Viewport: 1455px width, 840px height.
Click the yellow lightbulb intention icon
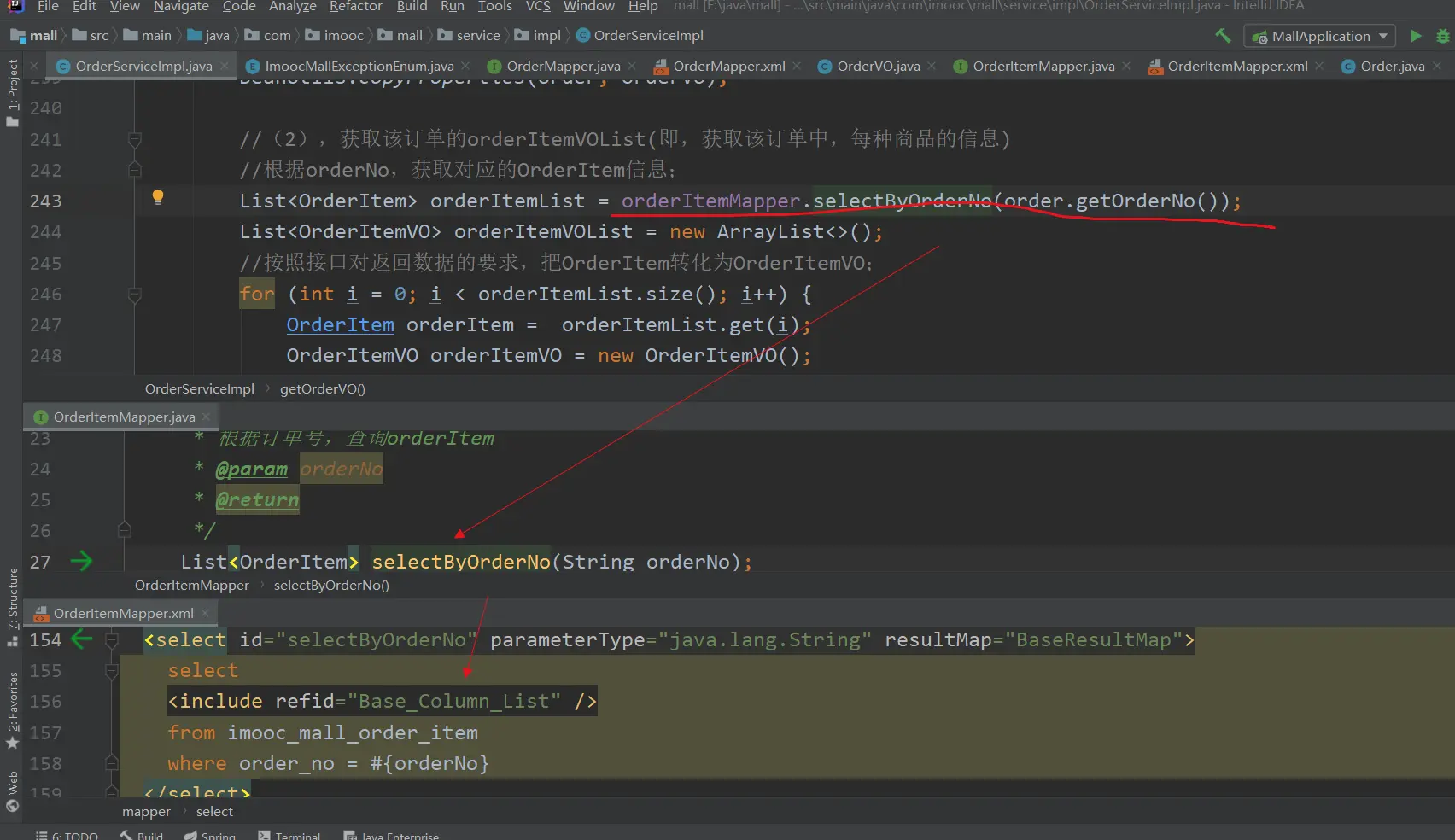pos(158,198)
